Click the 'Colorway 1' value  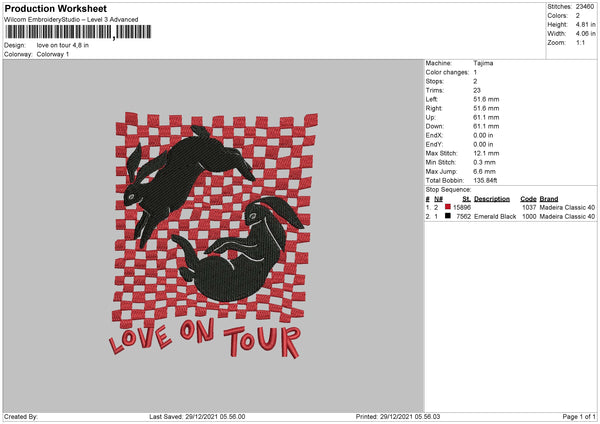coord(53,54)
